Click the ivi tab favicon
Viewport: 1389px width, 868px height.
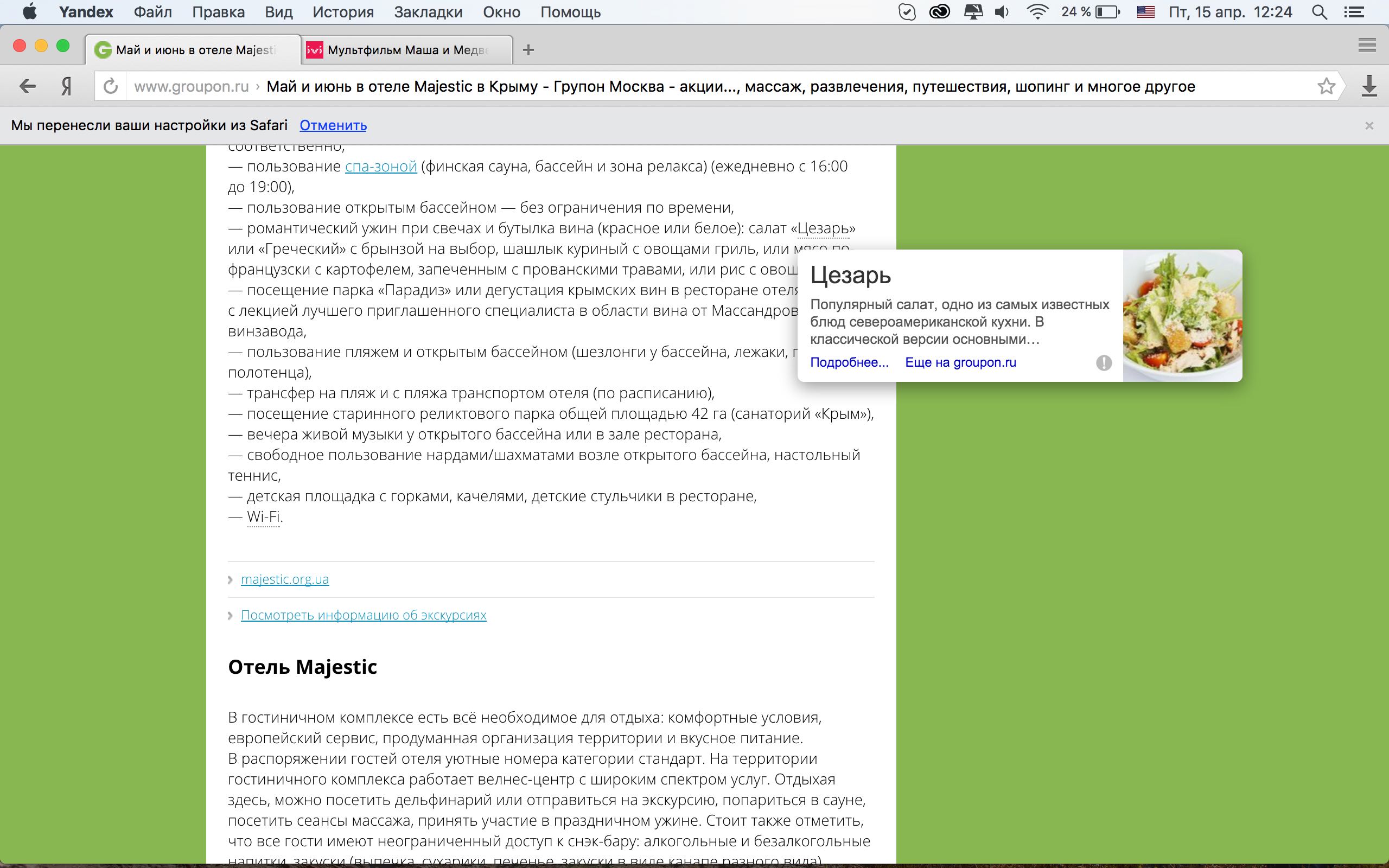(x=315, y=50)
